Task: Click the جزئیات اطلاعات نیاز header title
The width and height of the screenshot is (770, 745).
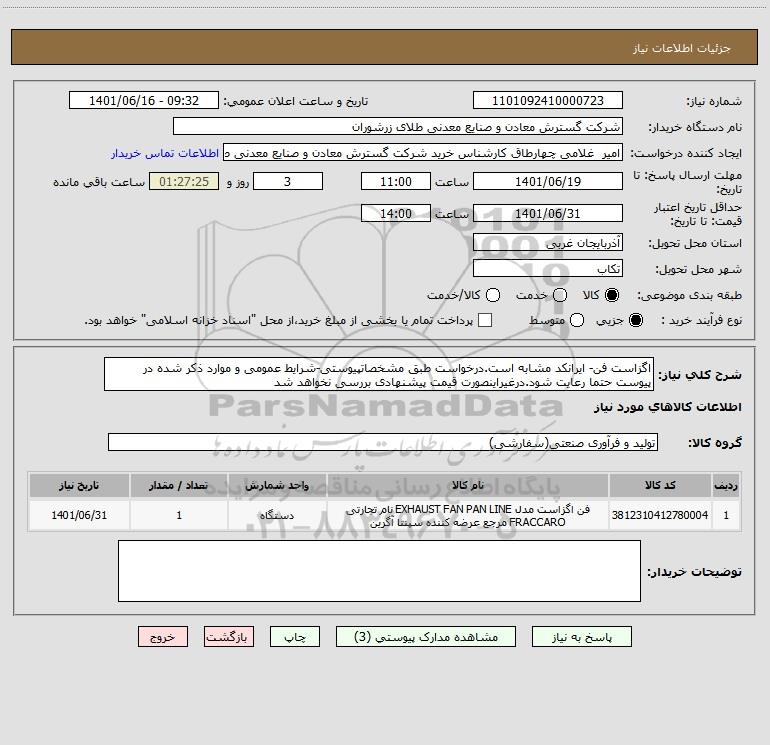Action: pos(681,48)
